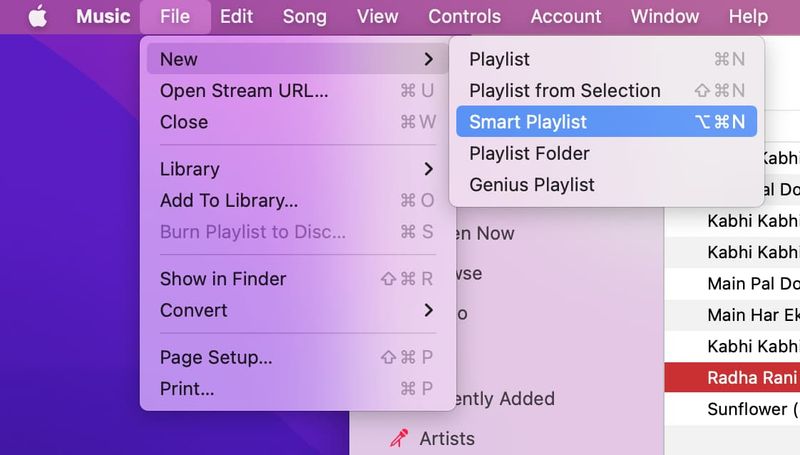Open the Account menu

566,16
